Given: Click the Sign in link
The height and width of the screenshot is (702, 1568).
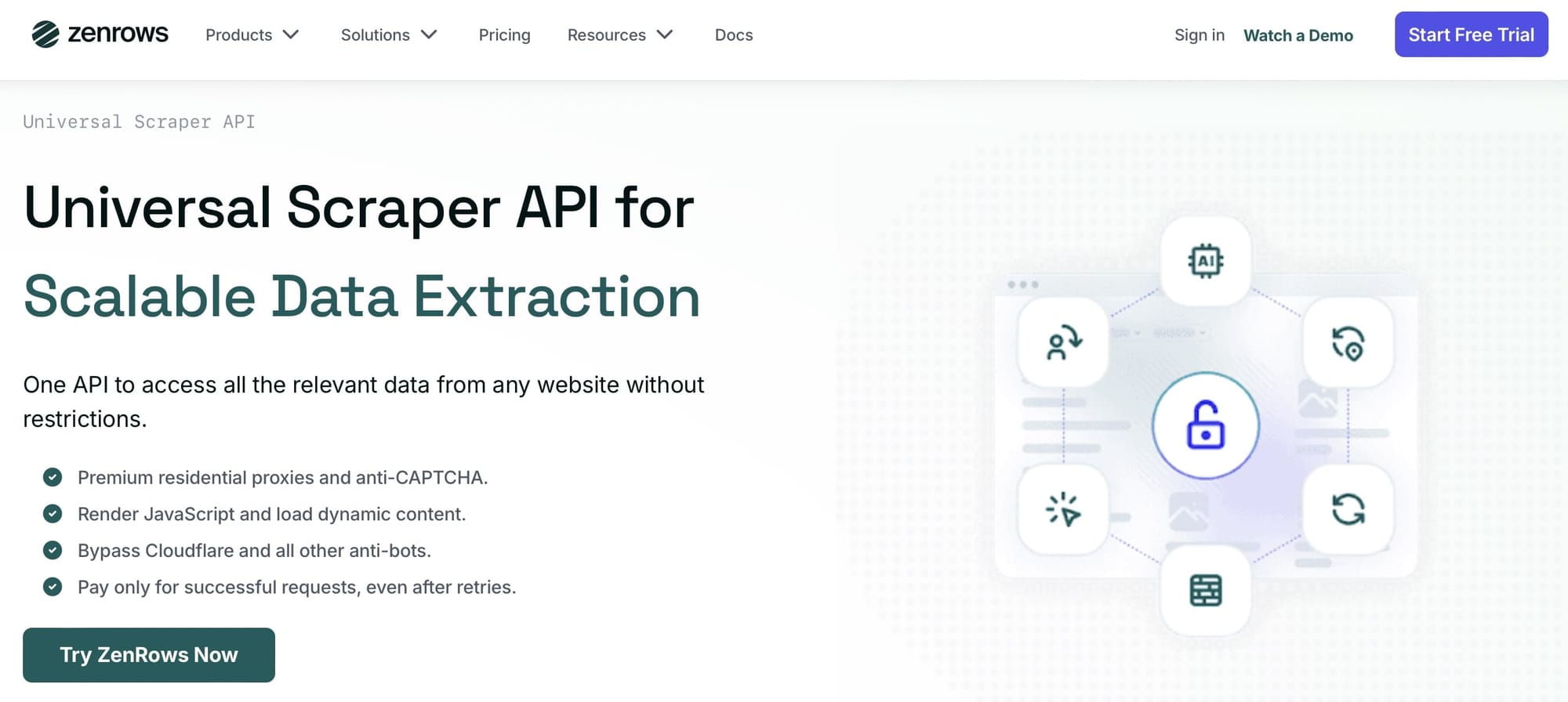Looking at the screenshot, I should click(x=1199, y=35).
